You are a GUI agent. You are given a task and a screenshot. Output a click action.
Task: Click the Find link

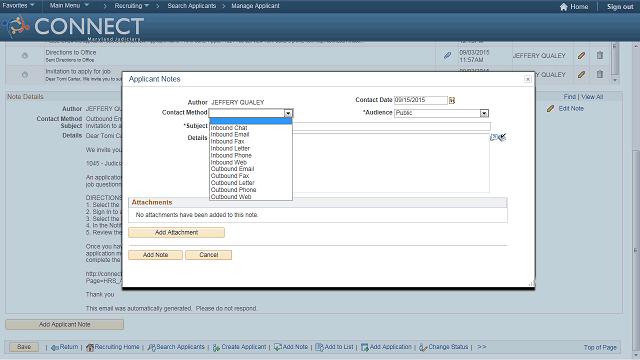coord(569,97)
